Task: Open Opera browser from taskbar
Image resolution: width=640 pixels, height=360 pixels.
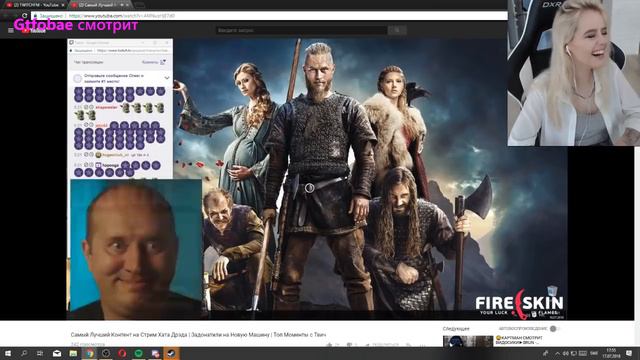Action: 122,353
